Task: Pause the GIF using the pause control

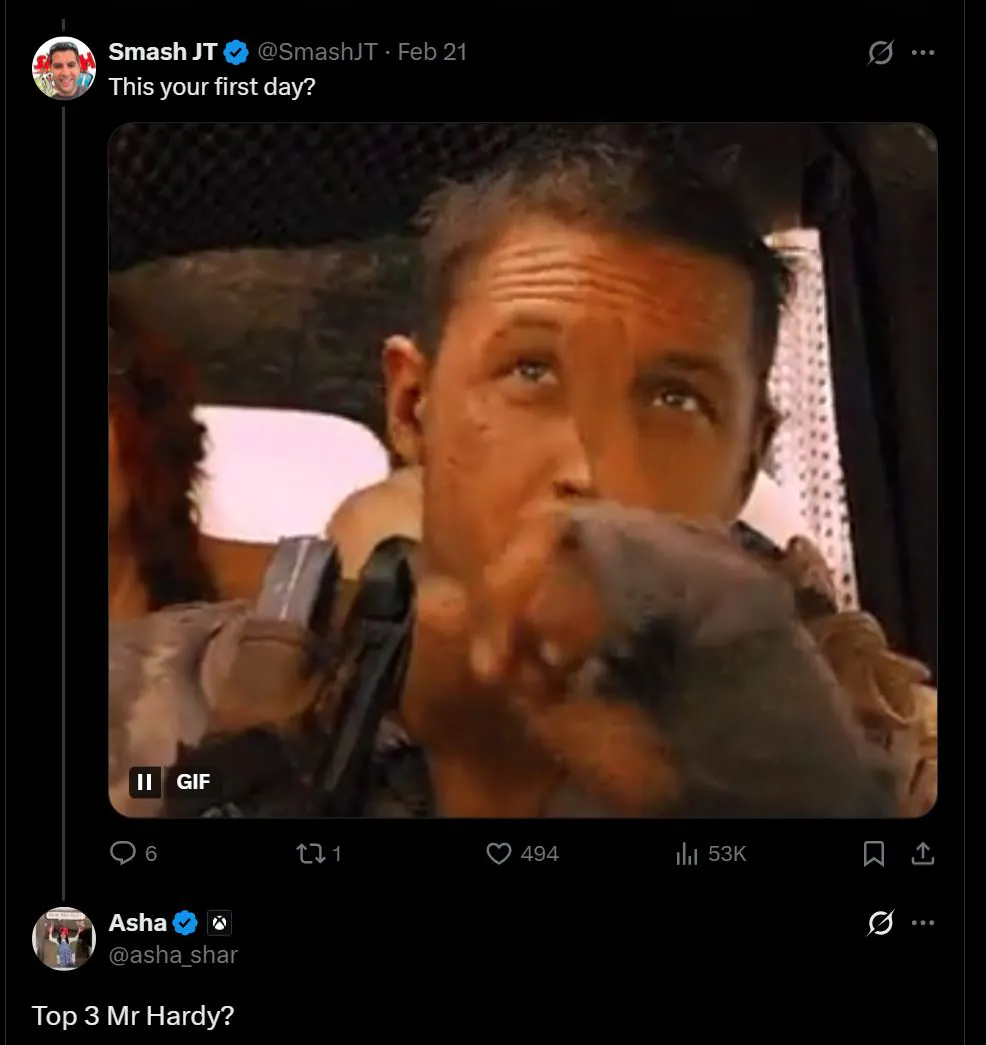Action: [x=144, y=783]
